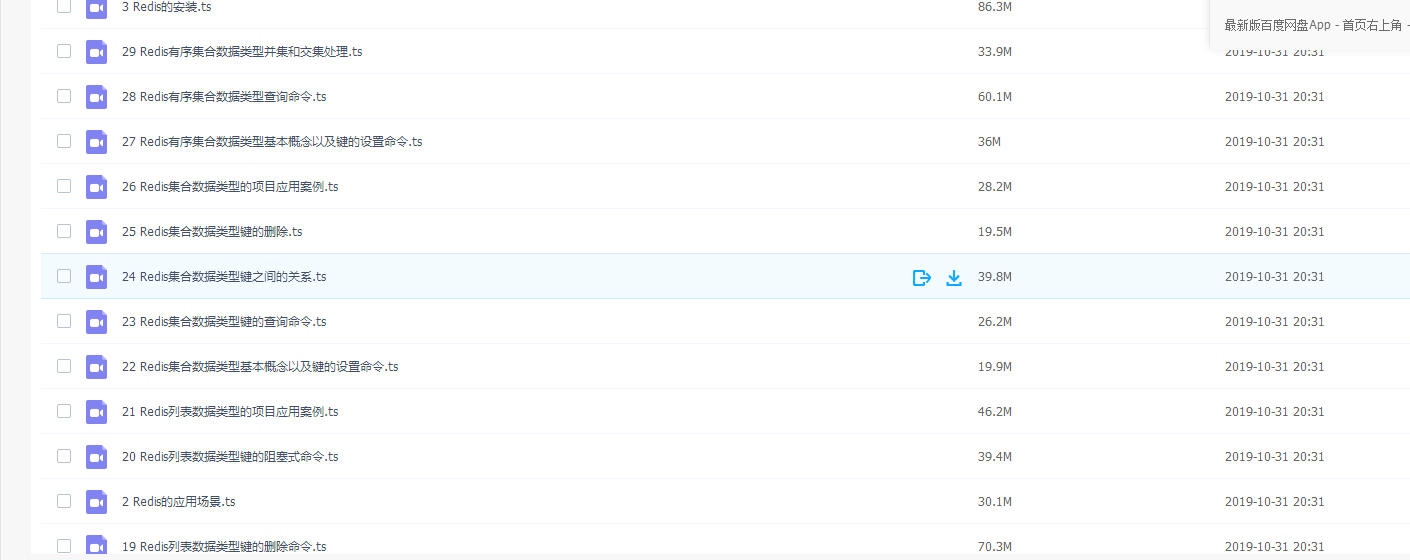This screenshot has width=1410, height=560.
Task: Select checkbox of 22 Redis集合数据类型基本概念 file
Action: click(64, 366)
